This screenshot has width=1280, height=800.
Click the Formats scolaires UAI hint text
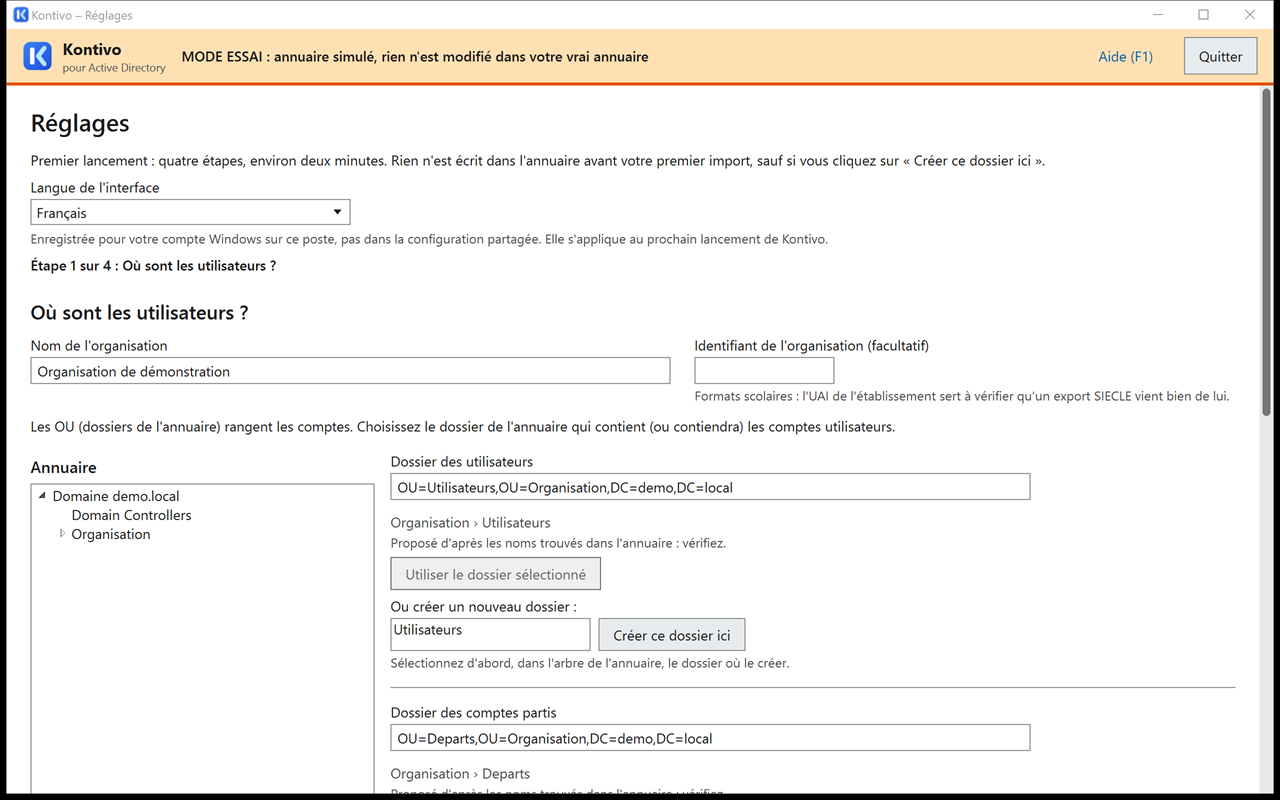(962, 396)
